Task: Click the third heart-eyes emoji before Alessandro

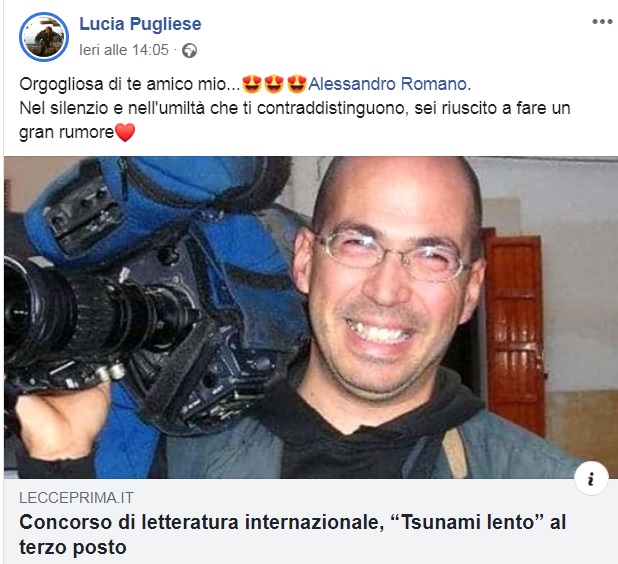Action: [x=297, y=84]
